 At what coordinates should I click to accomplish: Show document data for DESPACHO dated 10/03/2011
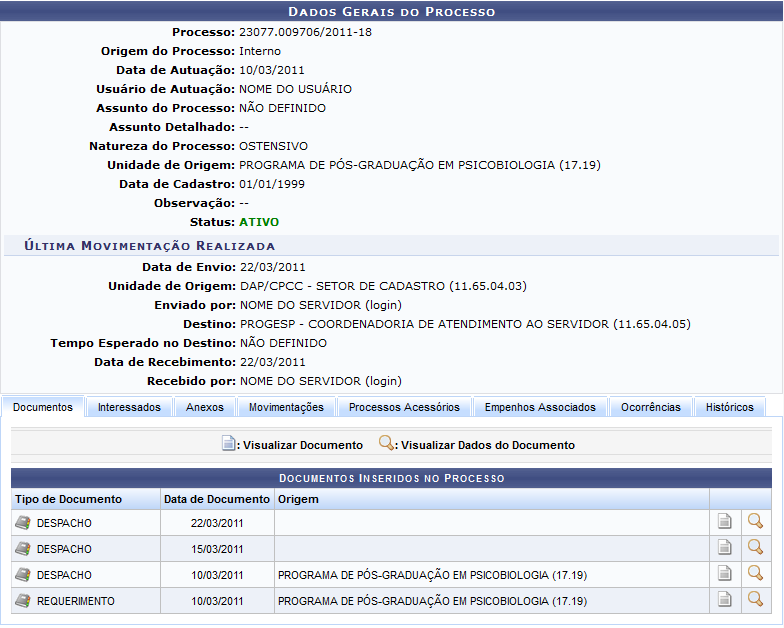755,574
